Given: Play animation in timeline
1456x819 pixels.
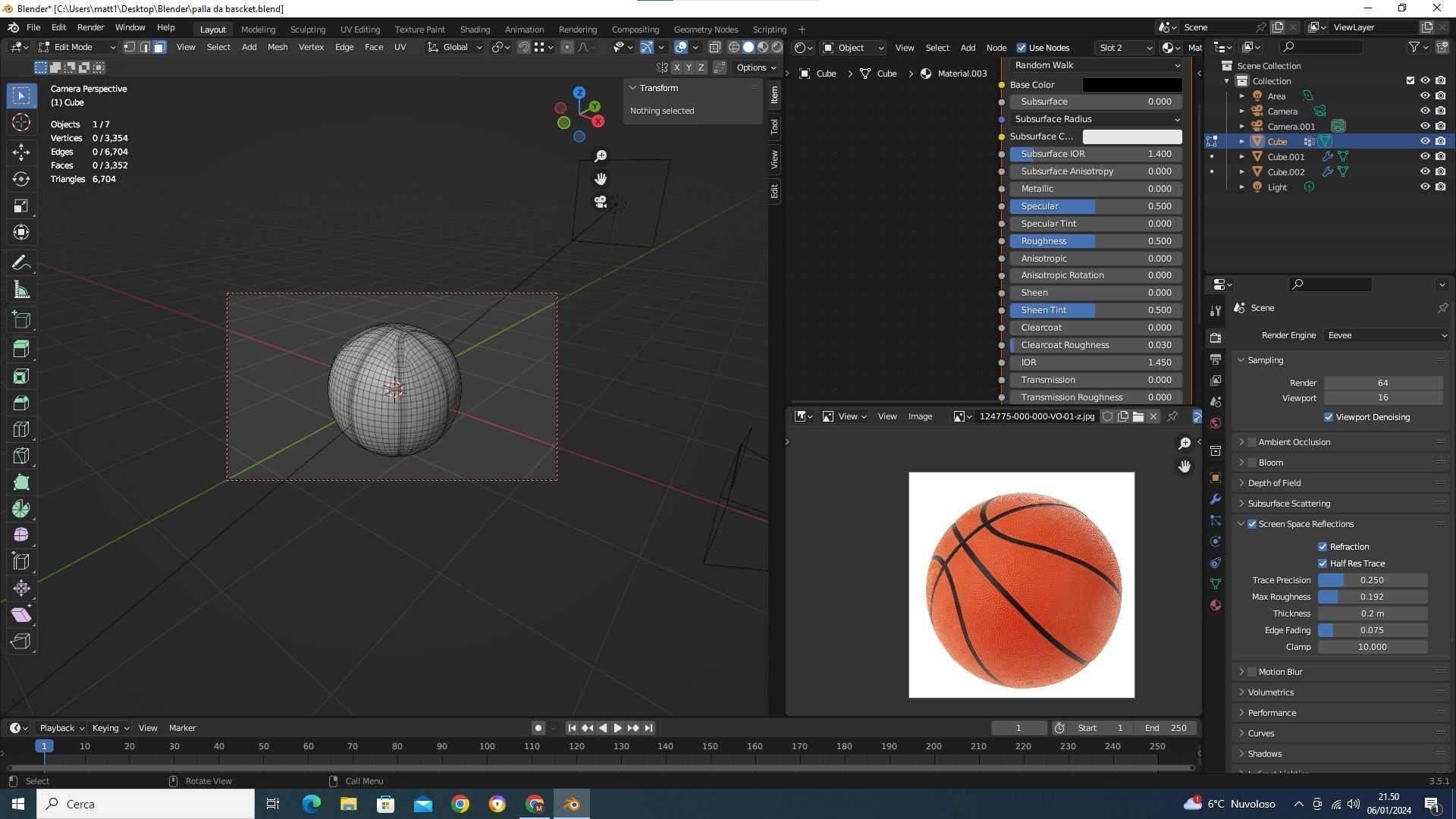Looking at the screenshot, I should coord(617,728).
